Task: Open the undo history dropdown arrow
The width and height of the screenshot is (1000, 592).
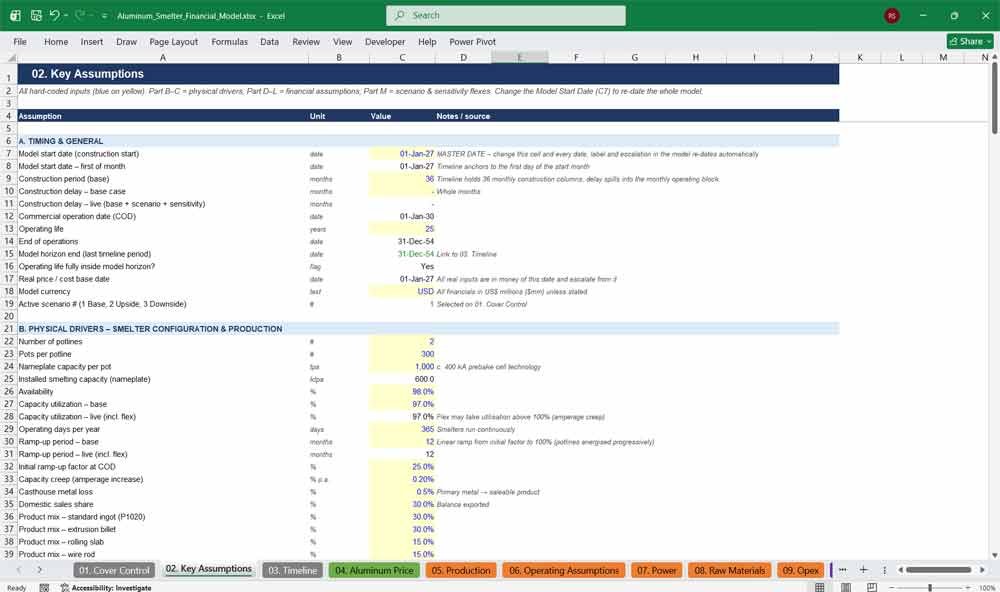Action: point(66,15)
